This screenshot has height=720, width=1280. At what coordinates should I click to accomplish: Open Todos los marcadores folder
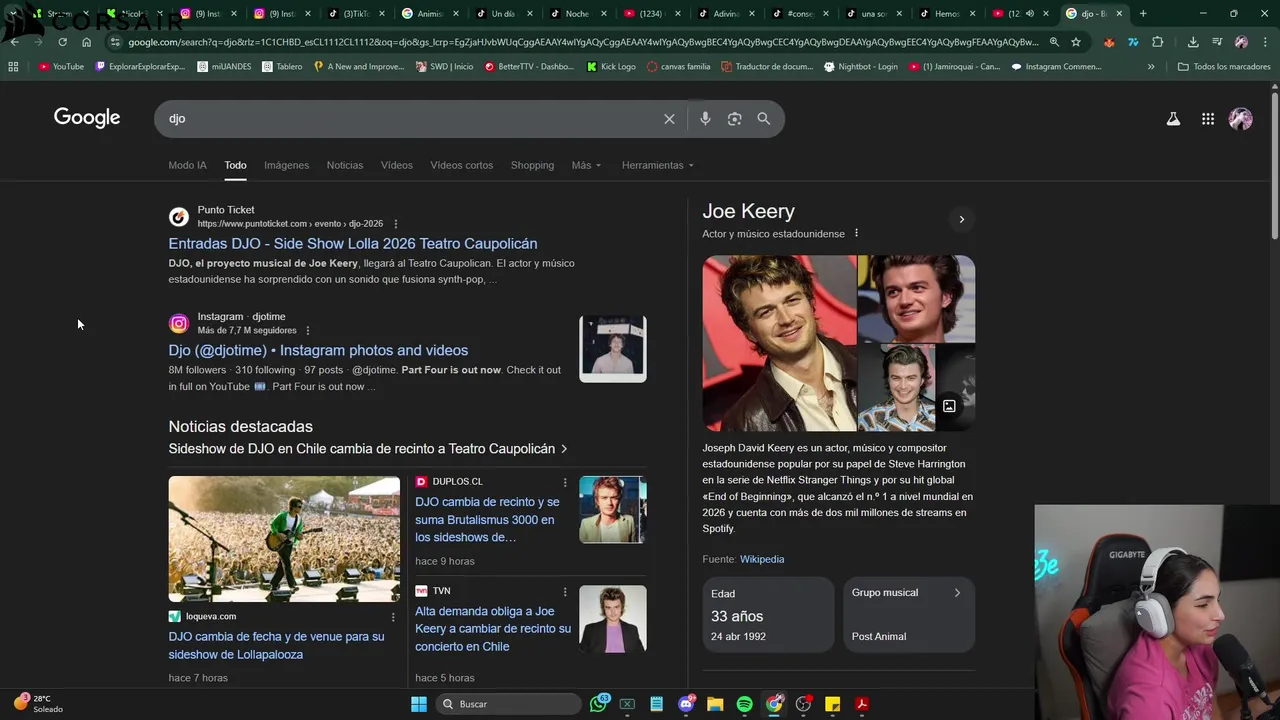pyautogui.click(x=1224, y=67)
